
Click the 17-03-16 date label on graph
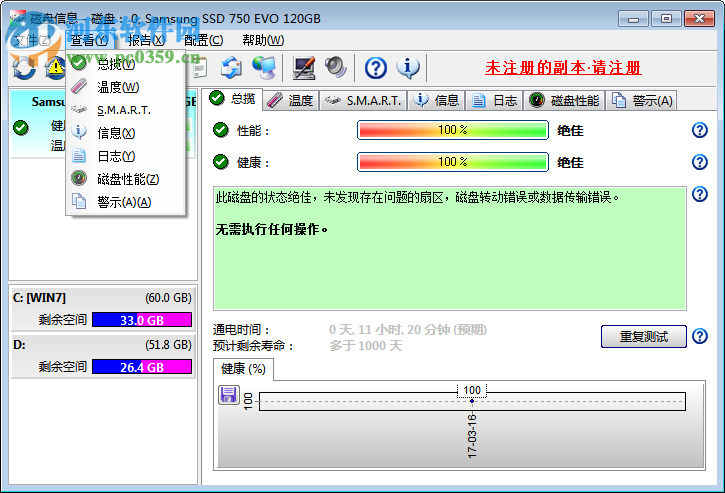tap(472, 436)
